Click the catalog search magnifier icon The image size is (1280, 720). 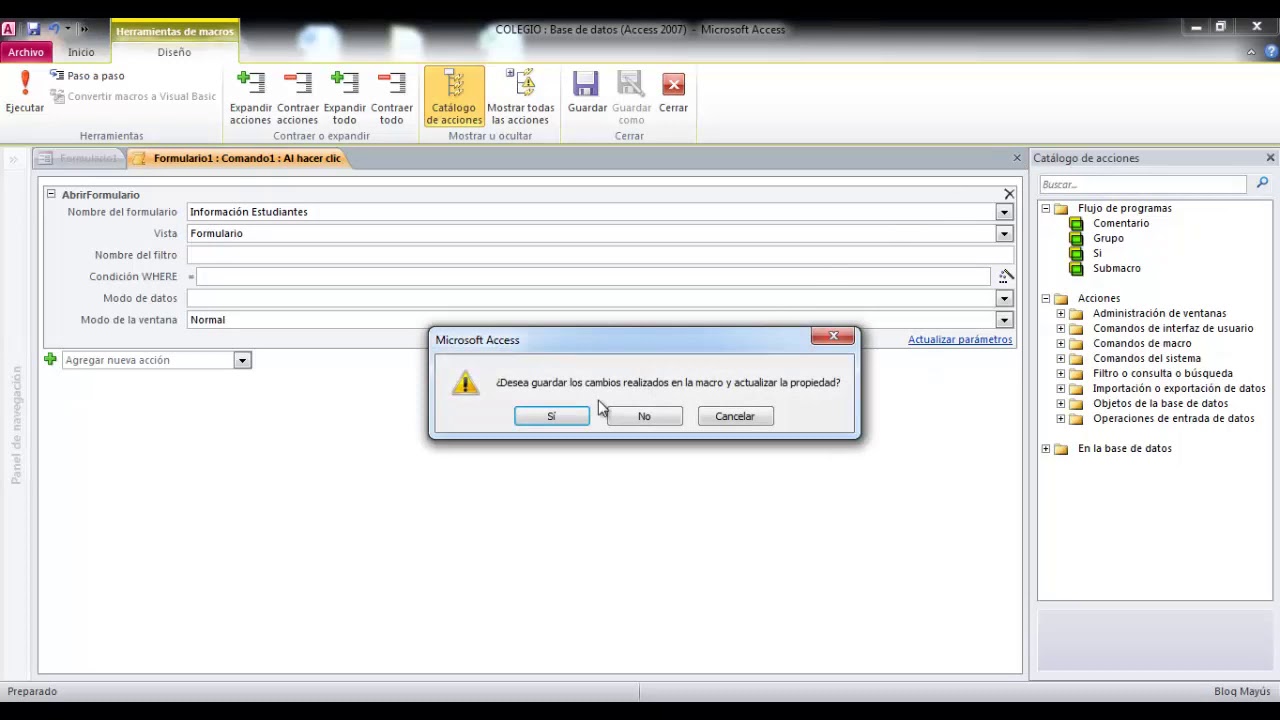tap(1262, 183)
